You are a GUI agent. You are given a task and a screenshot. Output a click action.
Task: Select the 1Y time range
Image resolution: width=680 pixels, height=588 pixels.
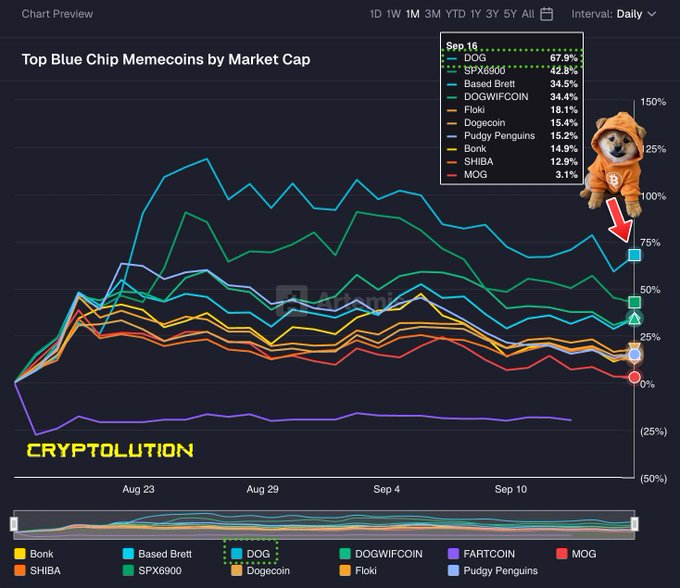coord(475,14)
